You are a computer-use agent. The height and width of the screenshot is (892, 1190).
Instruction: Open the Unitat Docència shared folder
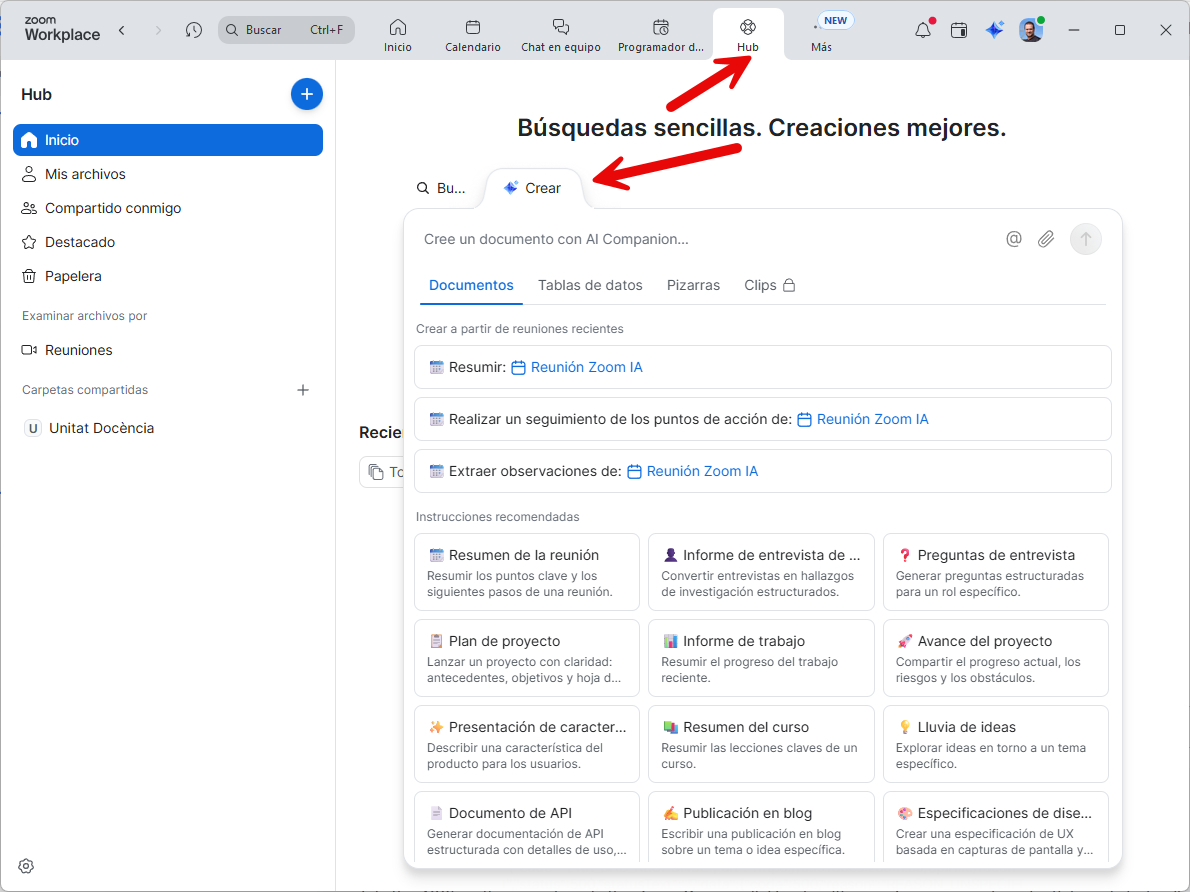coord(101,428)
